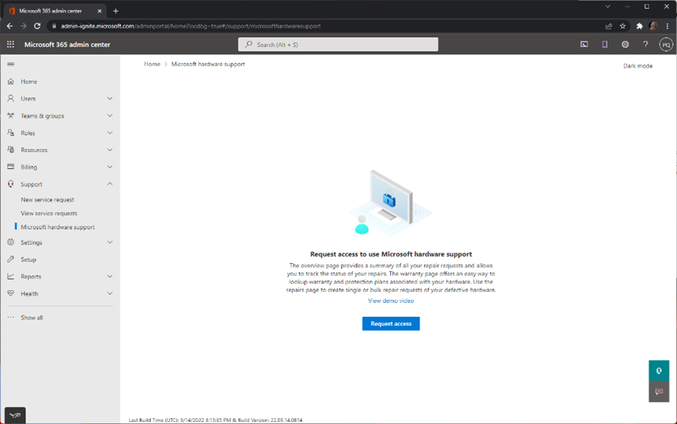Open the header settings gear icon
This screenshot has width=677, height=424.
click(625, 44)
